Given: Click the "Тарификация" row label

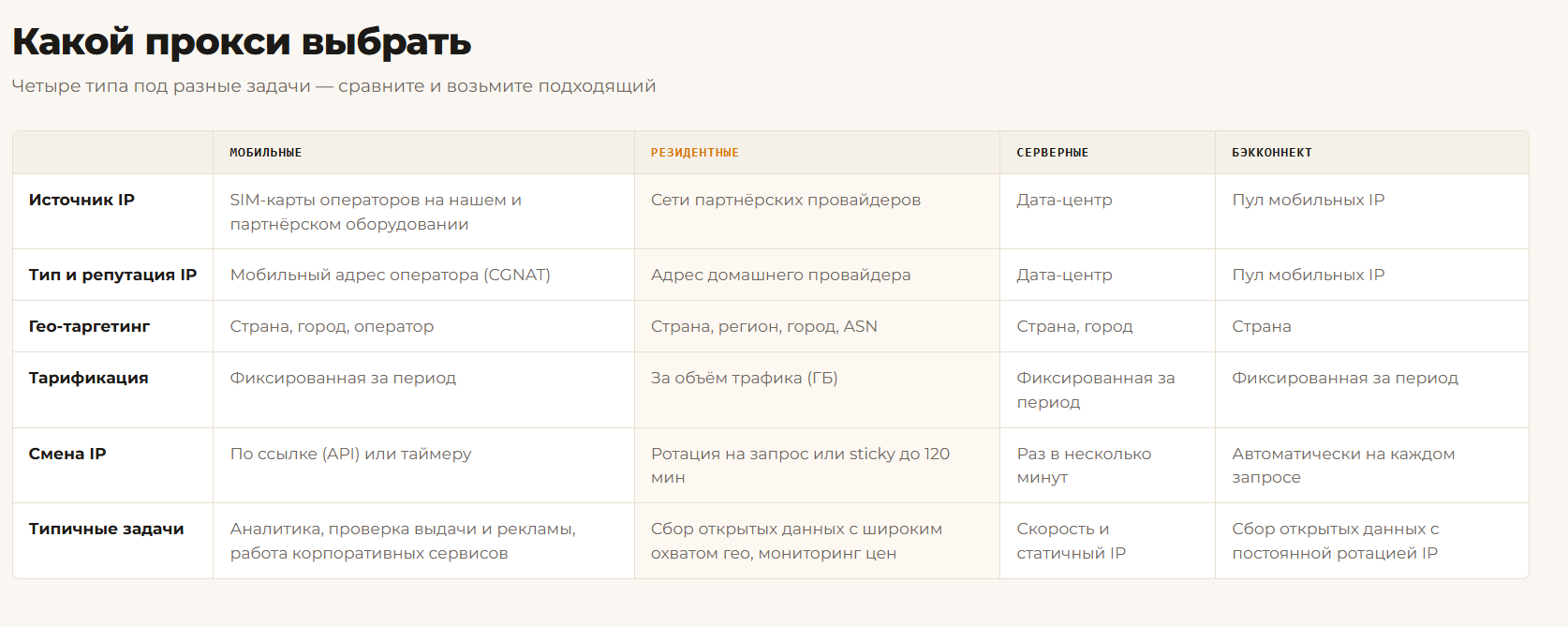Looking at the screenshot, I should tap(88, 378).
